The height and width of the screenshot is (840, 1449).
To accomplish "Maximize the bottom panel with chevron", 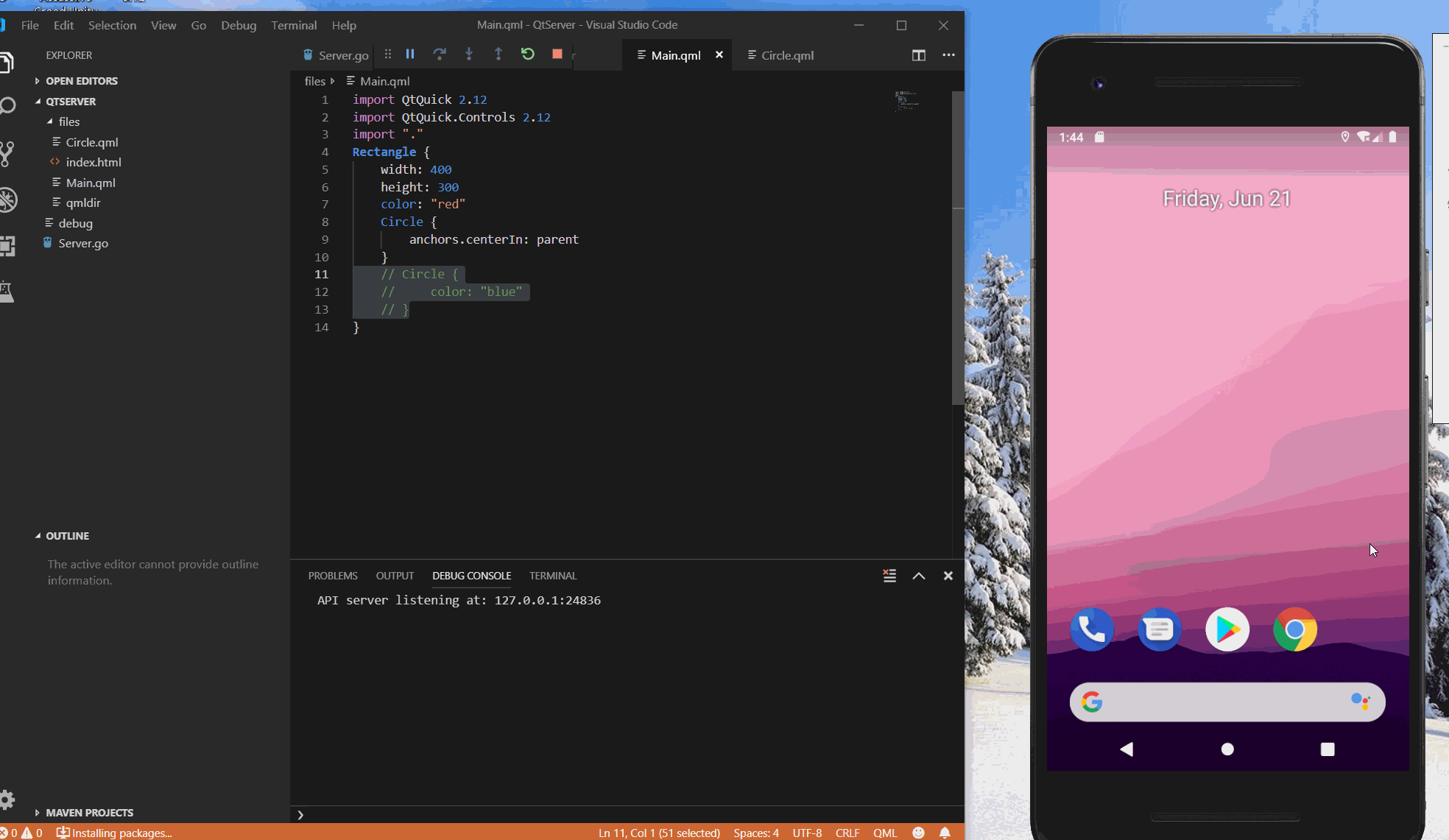I will pyautogui.click(x=919, y=576).
